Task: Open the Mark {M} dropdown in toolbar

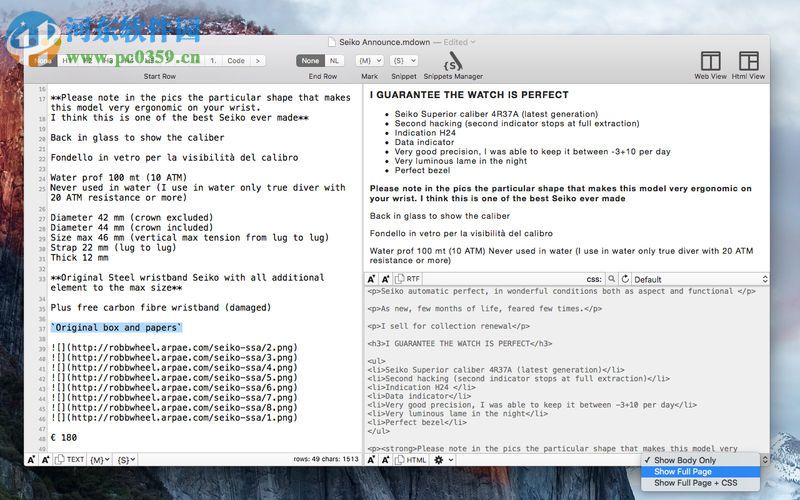Action: coord(369,61)
